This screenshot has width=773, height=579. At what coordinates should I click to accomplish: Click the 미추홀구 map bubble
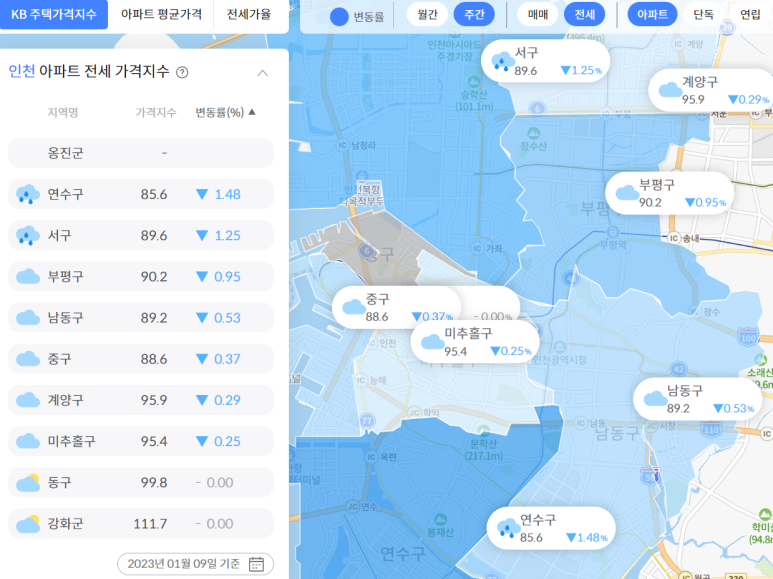point(475,342)
